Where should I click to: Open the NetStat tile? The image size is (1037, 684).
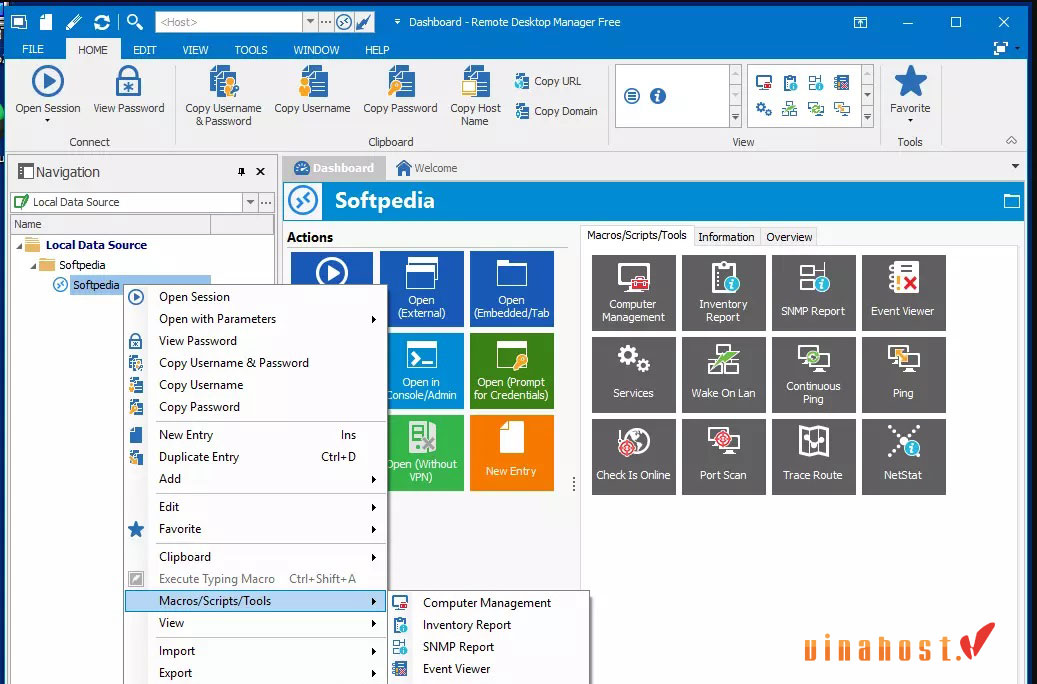pos(903,457)
